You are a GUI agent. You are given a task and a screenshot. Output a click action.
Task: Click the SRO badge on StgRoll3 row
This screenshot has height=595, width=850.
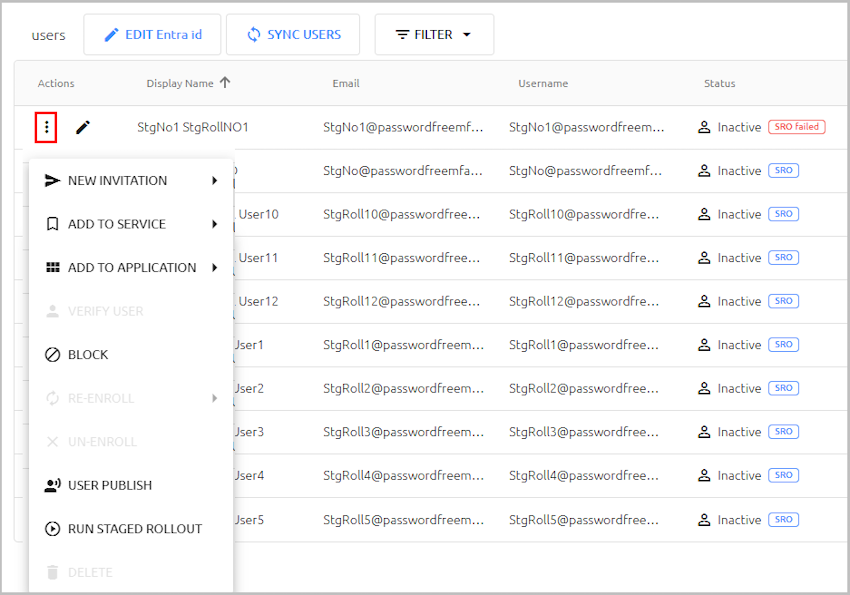(x=783, y=432)
